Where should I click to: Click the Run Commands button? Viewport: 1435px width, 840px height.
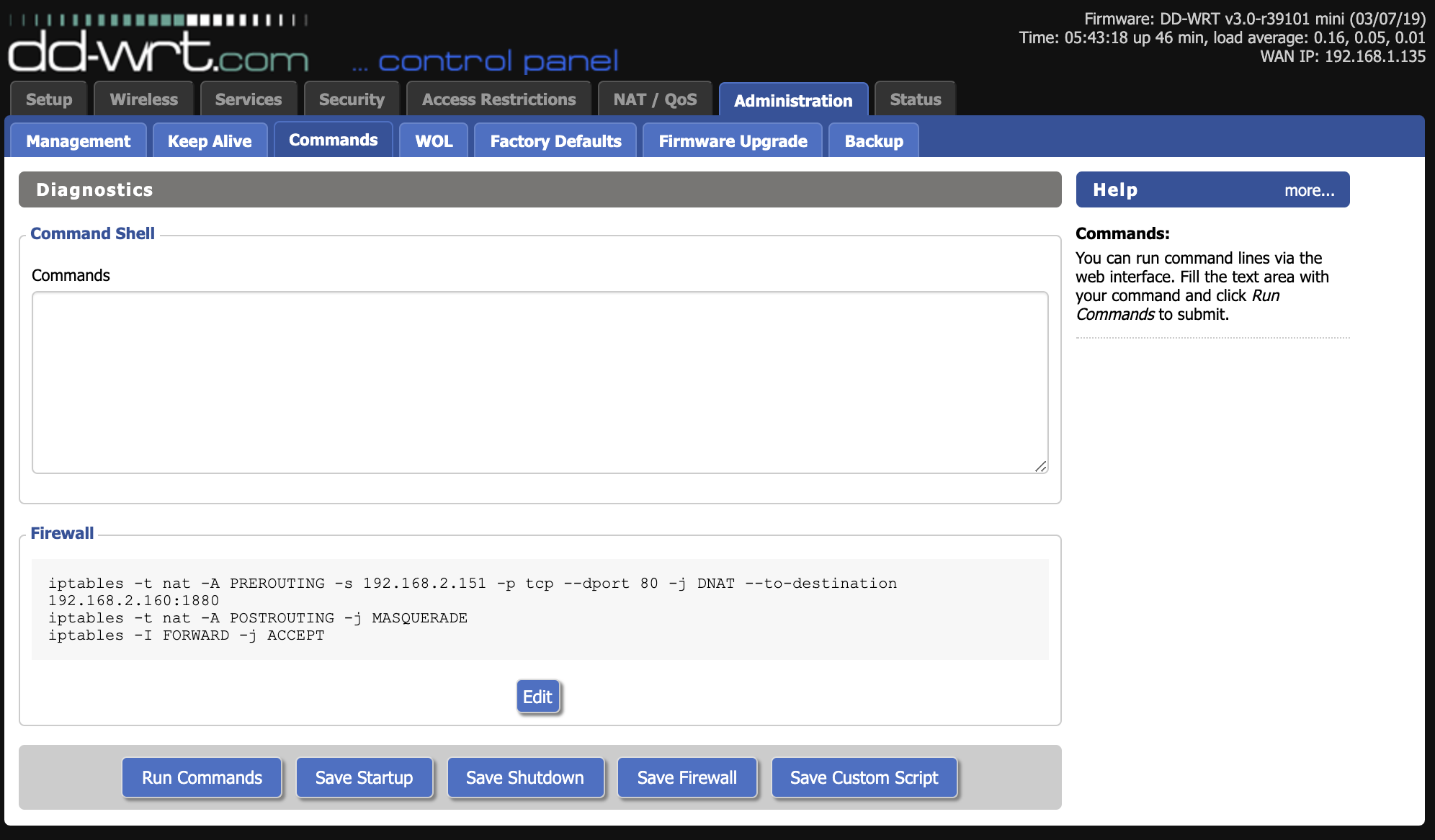click(x=202, y=777)
